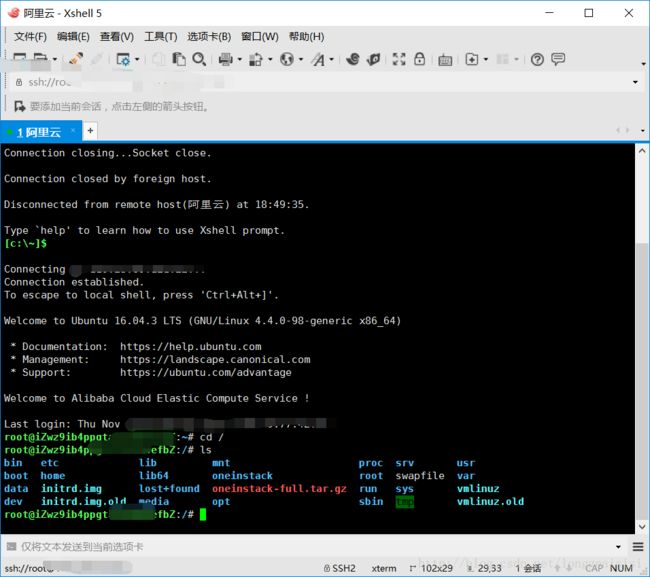Screen dimensions: 650x577
Task: Click the New session toolbar icon
Action: tap(19, 59)
